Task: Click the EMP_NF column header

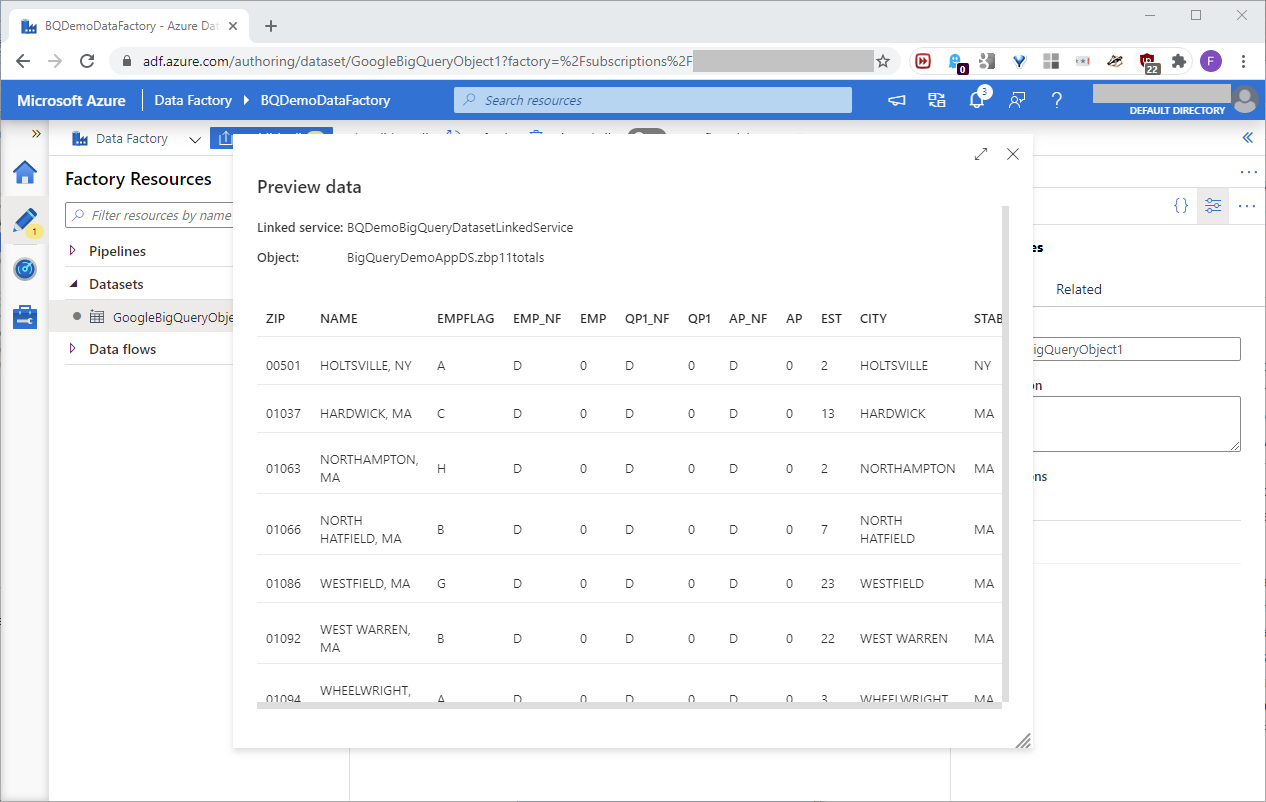Action: [537, 319]
